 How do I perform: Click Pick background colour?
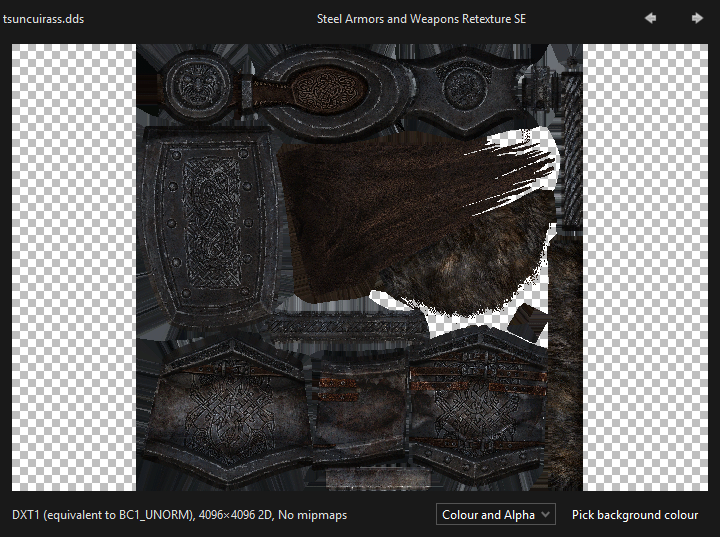(635, 514)
